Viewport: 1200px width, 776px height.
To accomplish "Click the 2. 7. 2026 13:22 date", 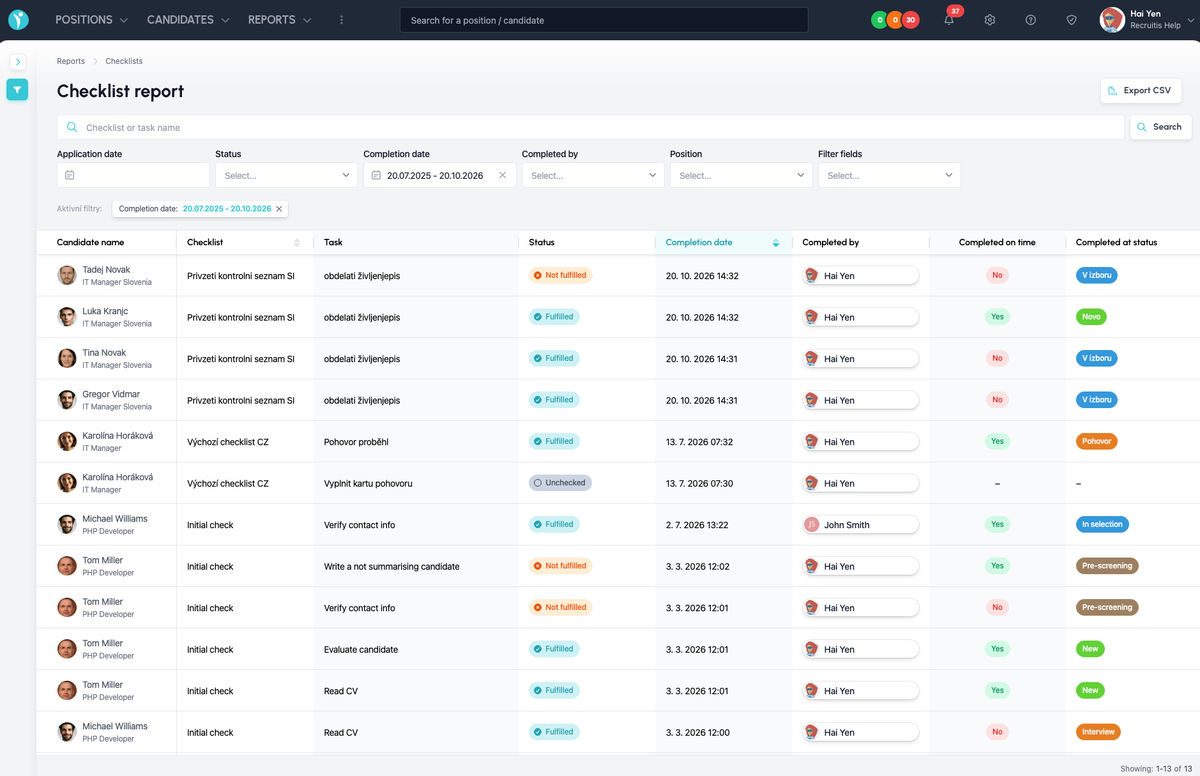I will 697,524.
